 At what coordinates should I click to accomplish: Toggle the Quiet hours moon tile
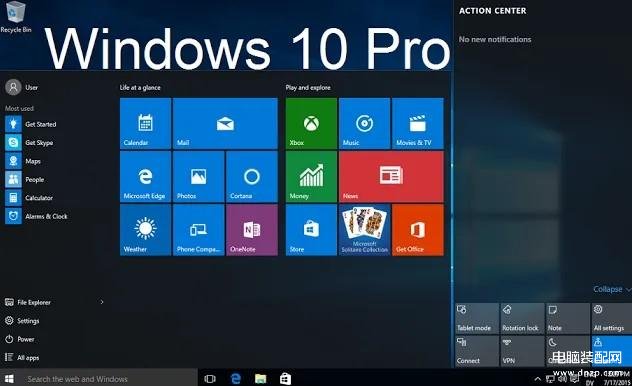click(x=568, y=351)
